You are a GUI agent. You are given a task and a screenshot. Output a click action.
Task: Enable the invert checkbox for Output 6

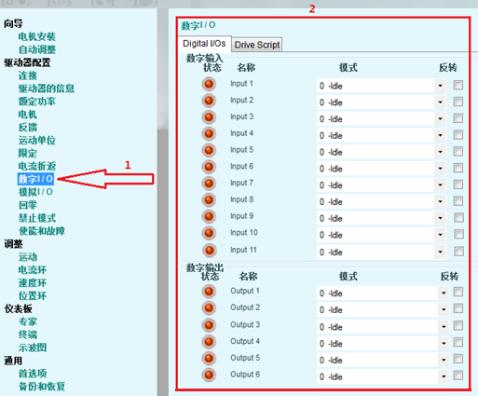click(458, 375)
